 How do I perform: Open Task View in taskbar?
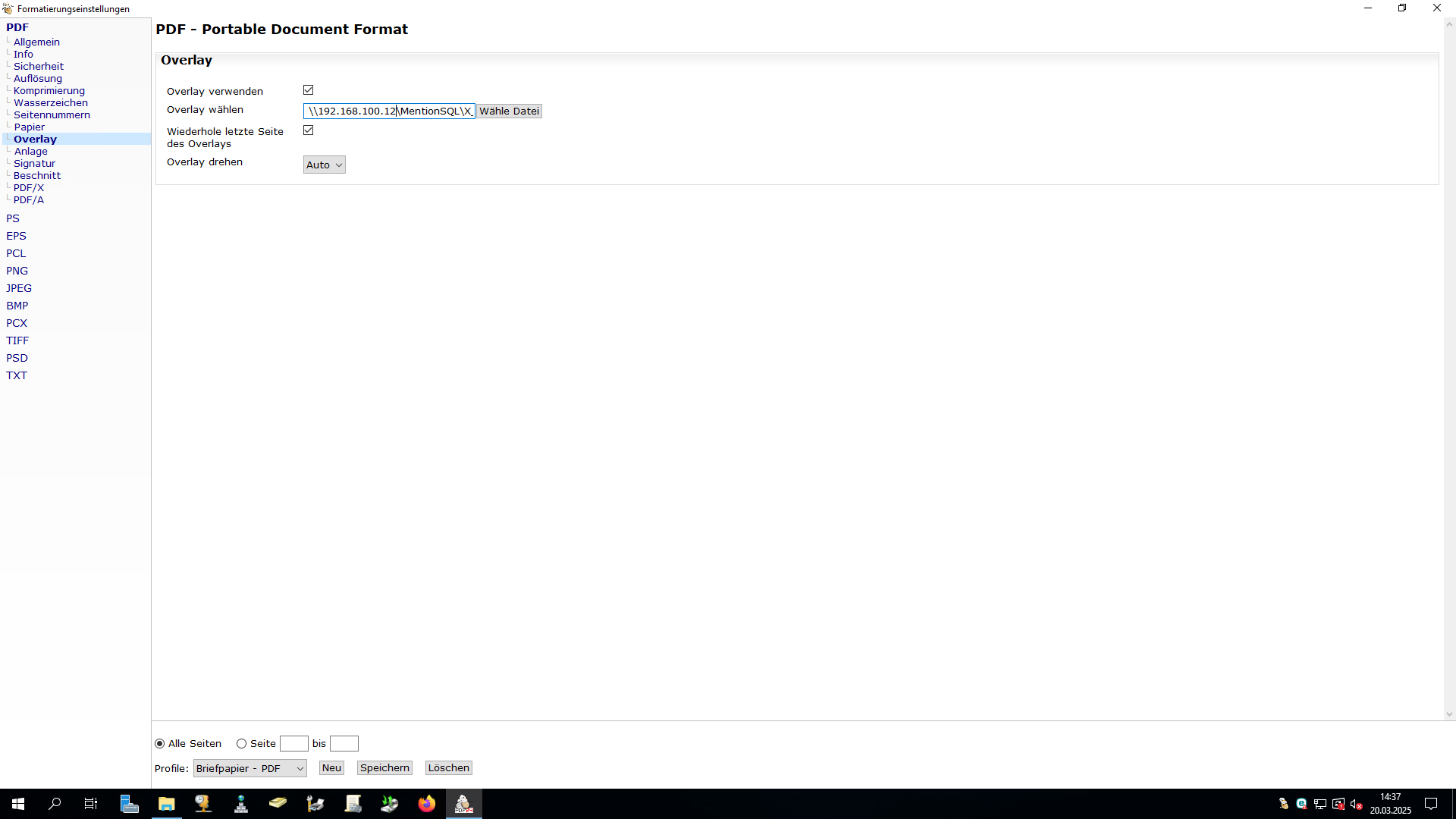coord(91,804)
